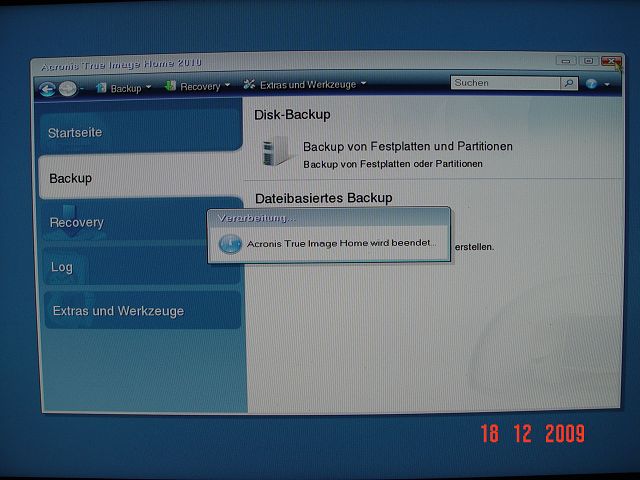Select the Recovery sidebar tab

point(141,222)
